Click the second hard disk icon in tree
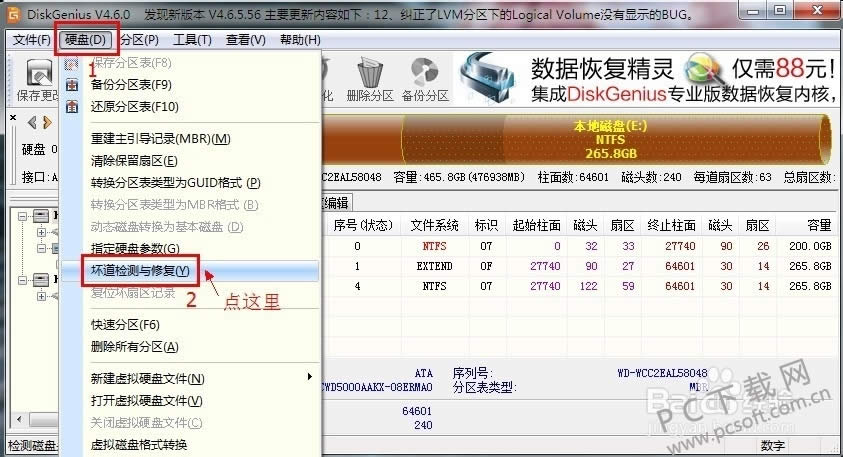The image size is (843, 457). pos(41,280)
